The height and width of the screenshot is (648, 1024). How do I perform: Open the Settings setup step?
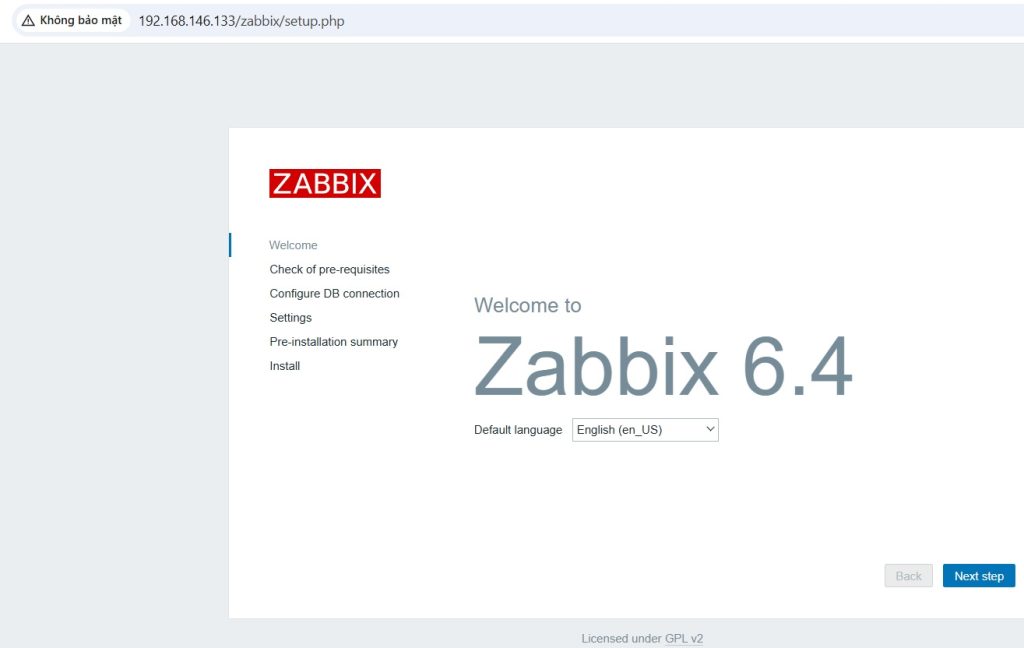click(290, 318)
